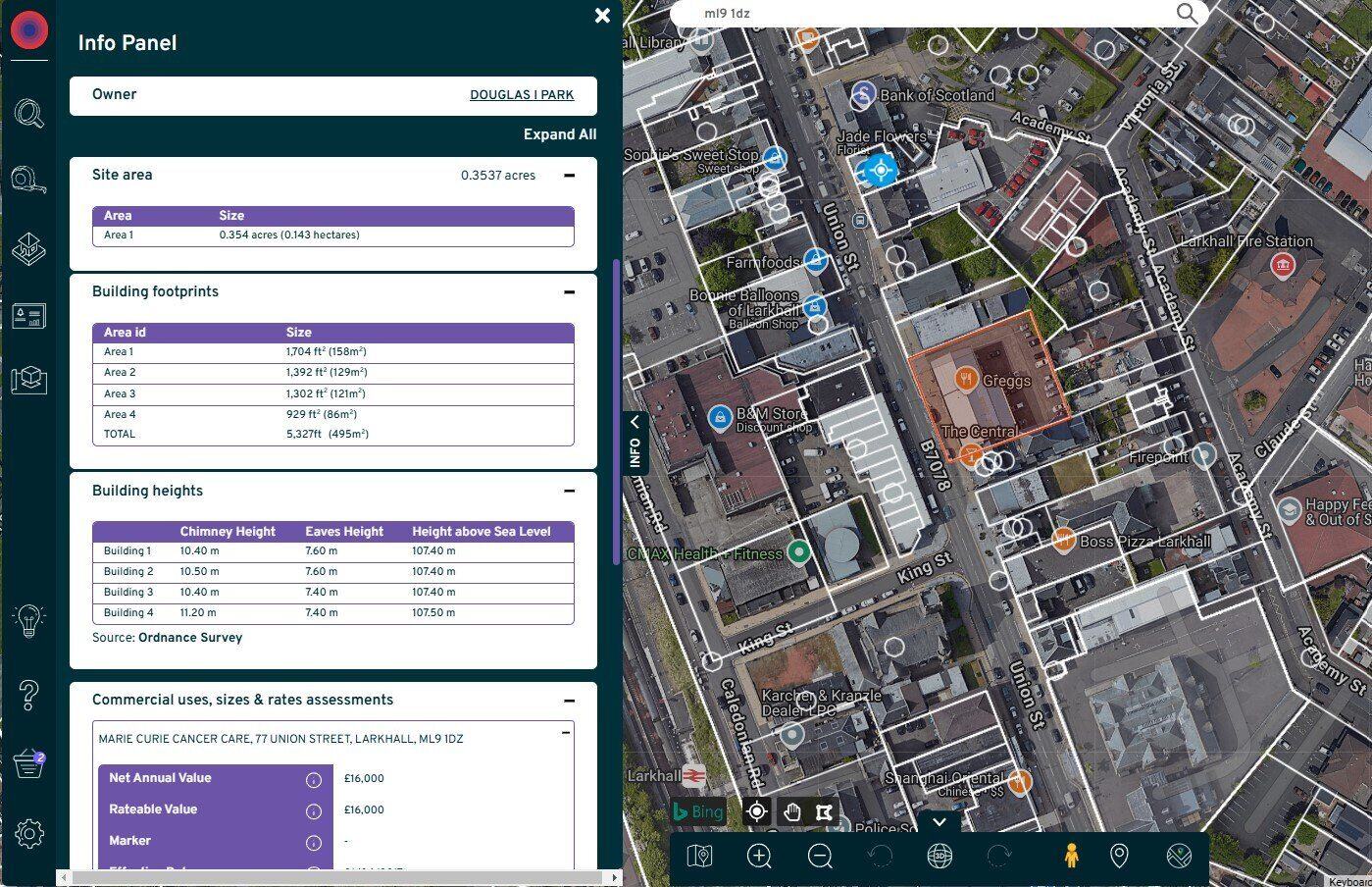Open the measuring tape tool in sidebar

point(29,180)
